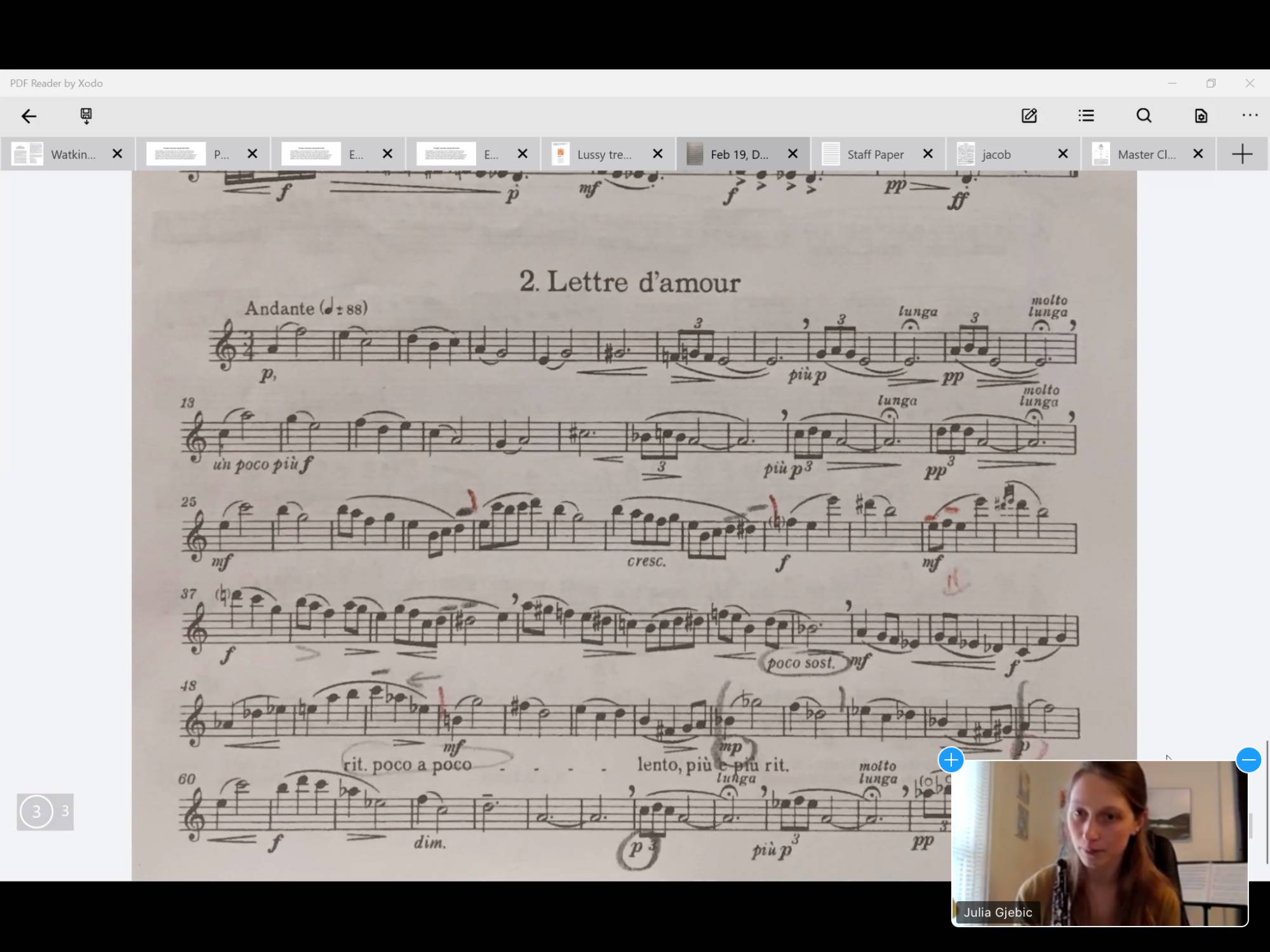
Task: Open the More options ellipsis menu
Action: [1250, 116]
